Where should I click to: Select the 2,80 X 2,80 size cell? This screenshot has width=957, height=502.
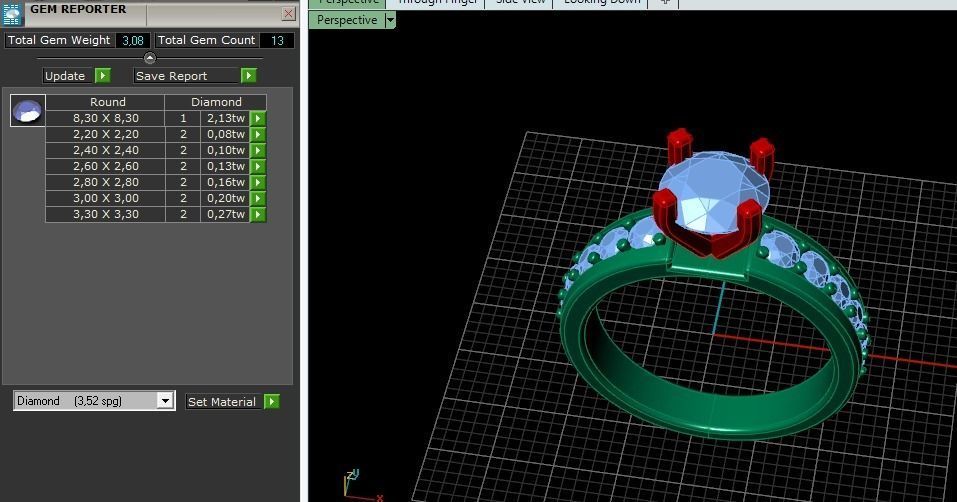pos(106,182)
